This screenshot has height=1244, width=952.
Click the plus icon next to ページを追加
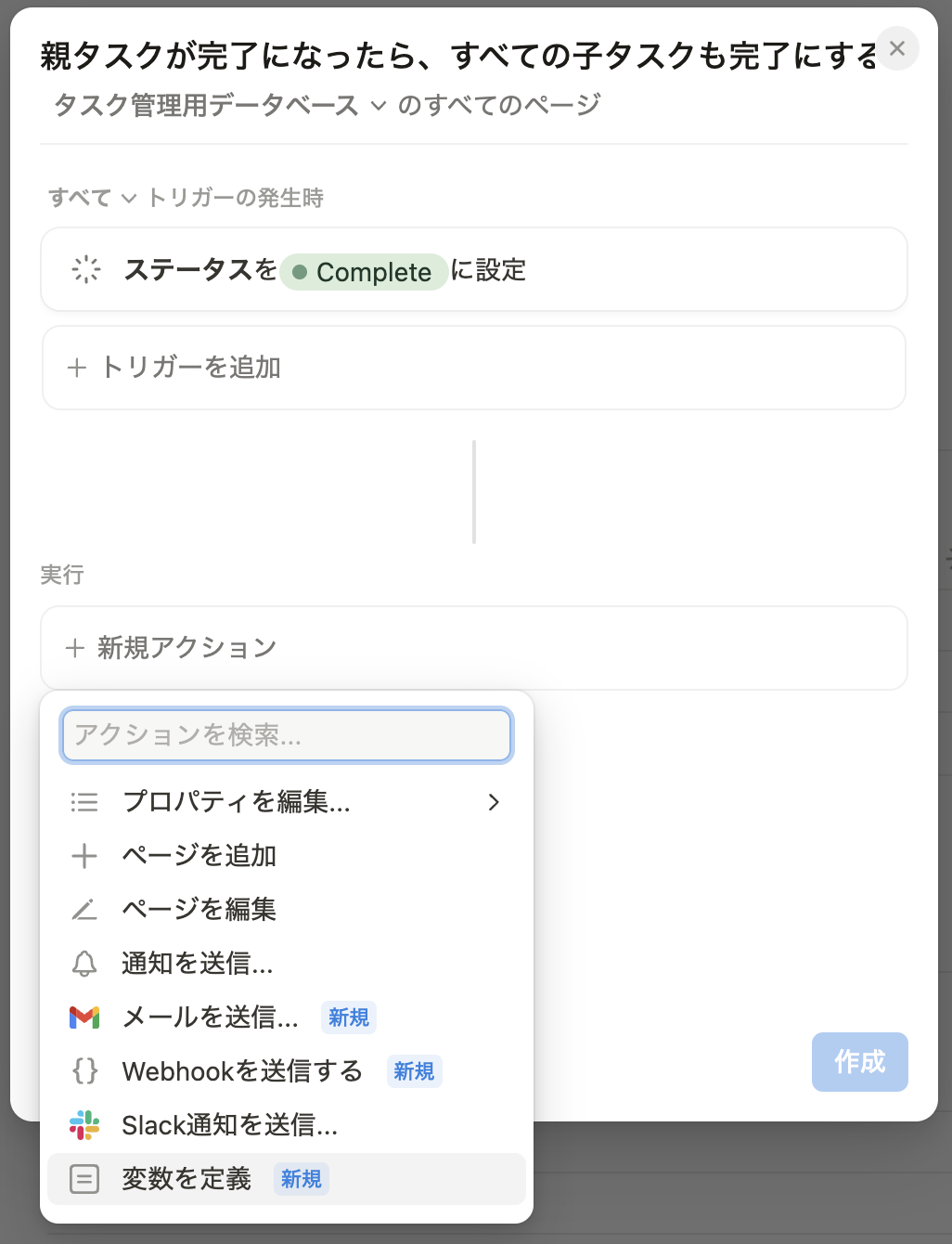pos(84,856)
